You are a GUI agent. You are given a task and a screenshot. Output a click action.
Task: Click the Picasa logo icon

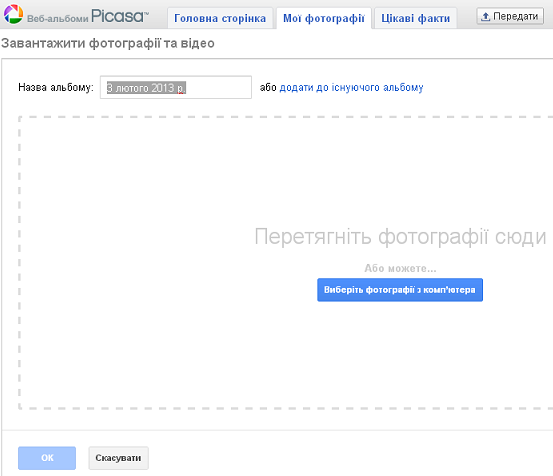coord(13,14)
